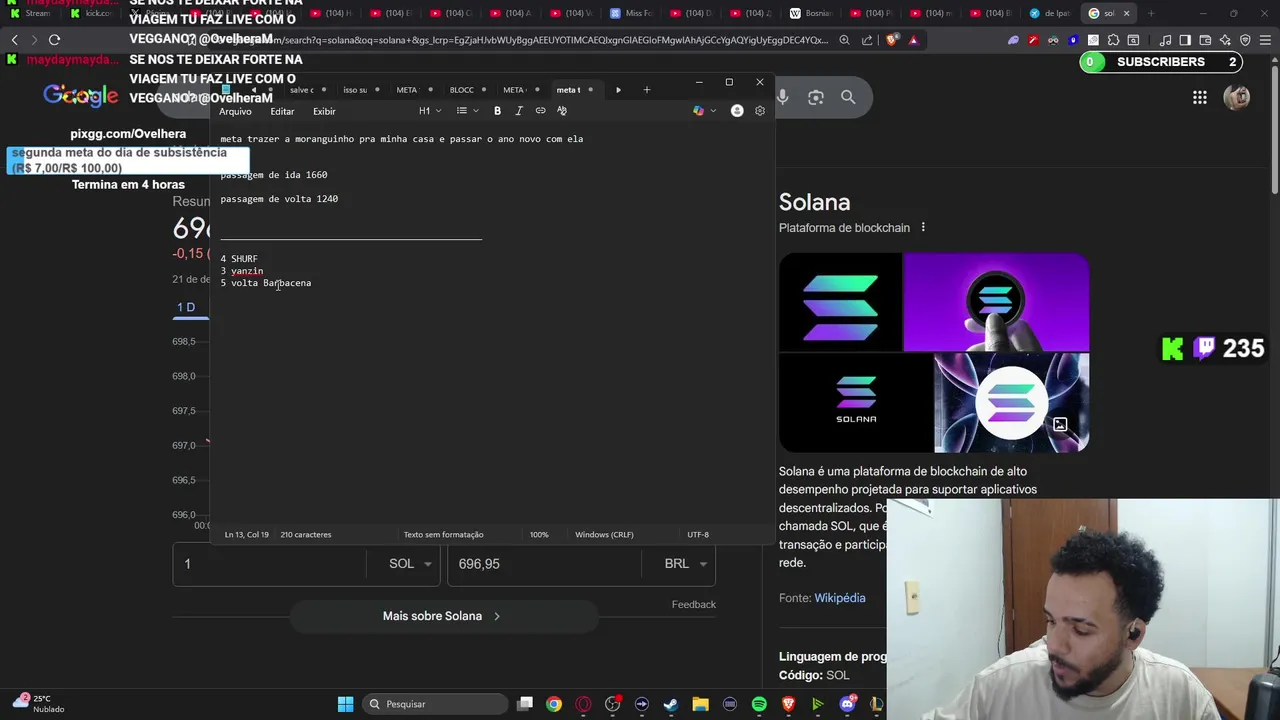The width and height of the screenshot is (1280, 720).
Task: Click '4 SHURF' line in Notepad
Action: 239,259
